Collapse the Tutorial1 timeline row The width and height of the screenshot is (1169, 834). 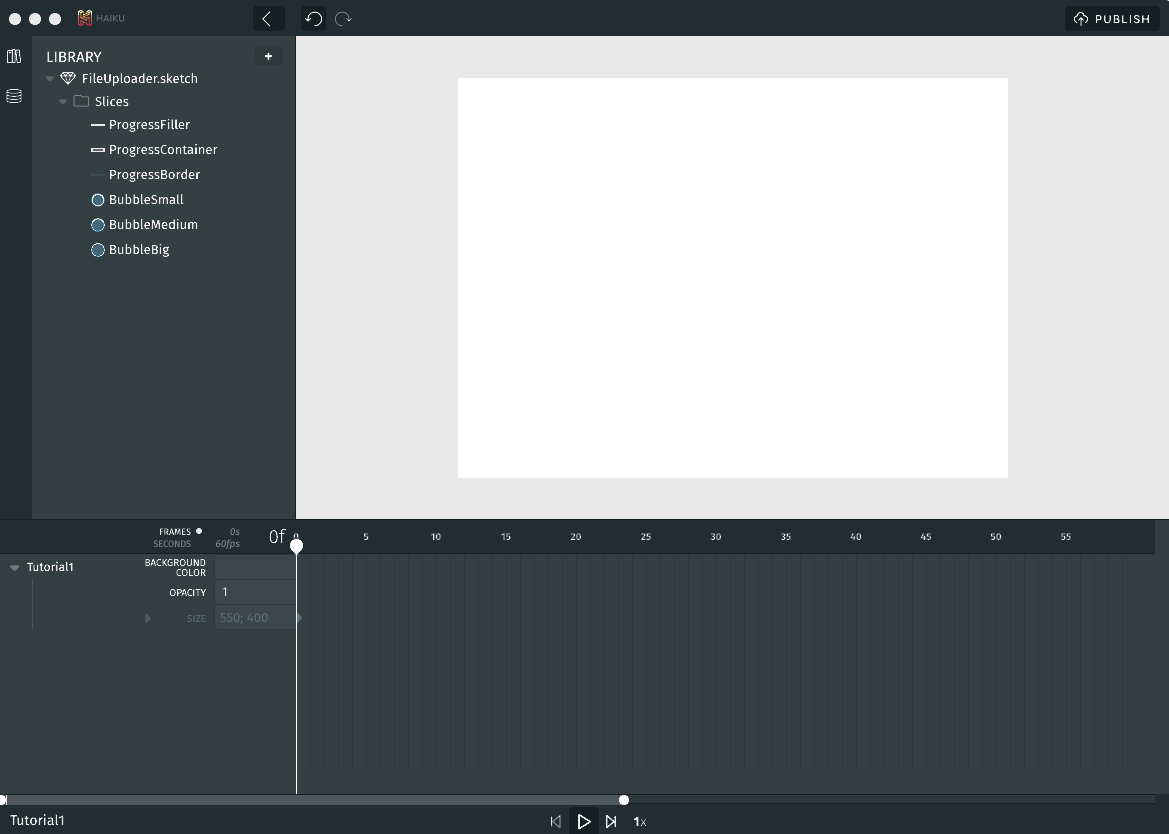(x=14, y=568)
